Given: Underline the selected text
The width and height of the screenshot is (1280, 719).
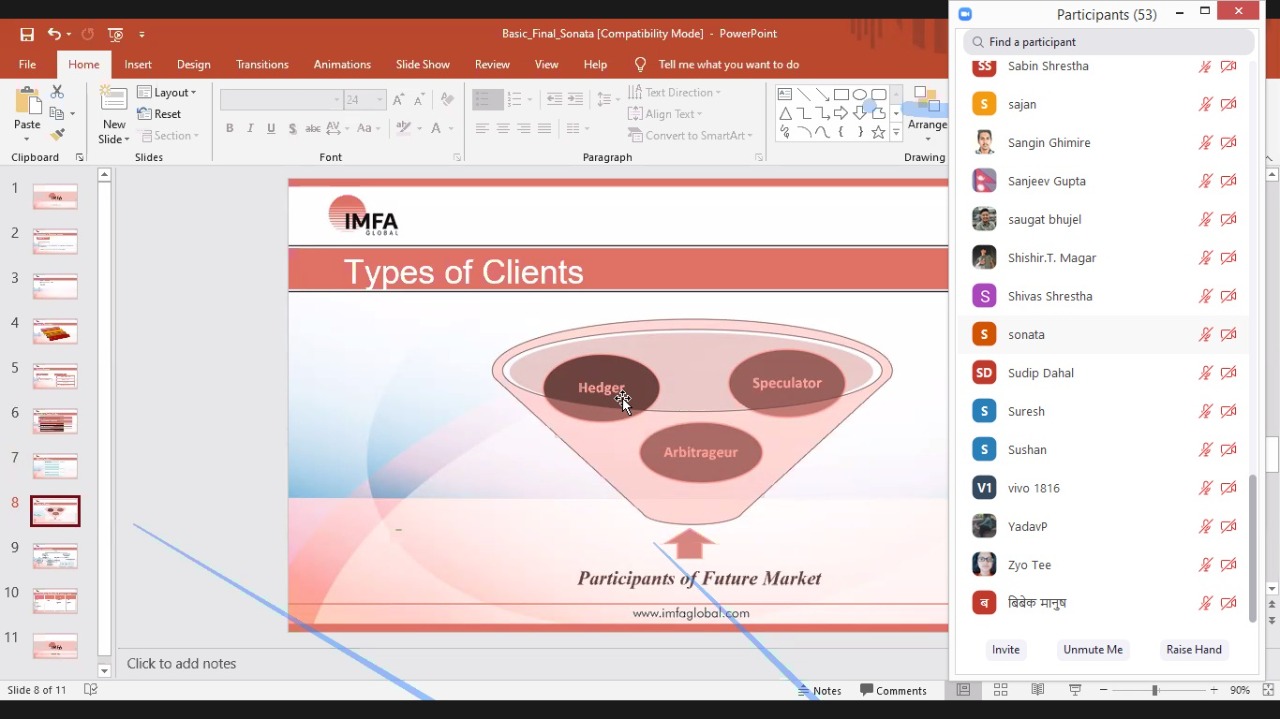Looking at the screenshot, I should point(271,128).
